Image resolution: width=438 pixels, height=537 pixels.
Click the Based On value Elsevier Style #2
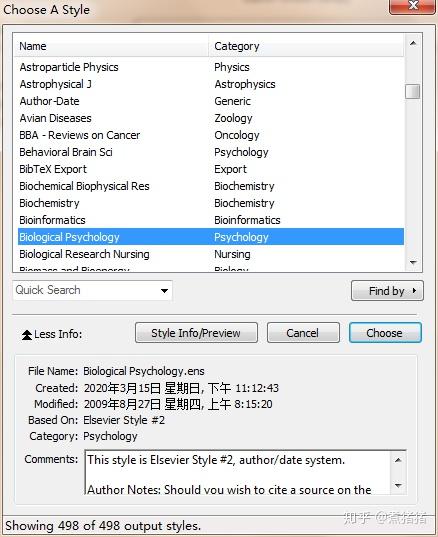coord(124,420)
